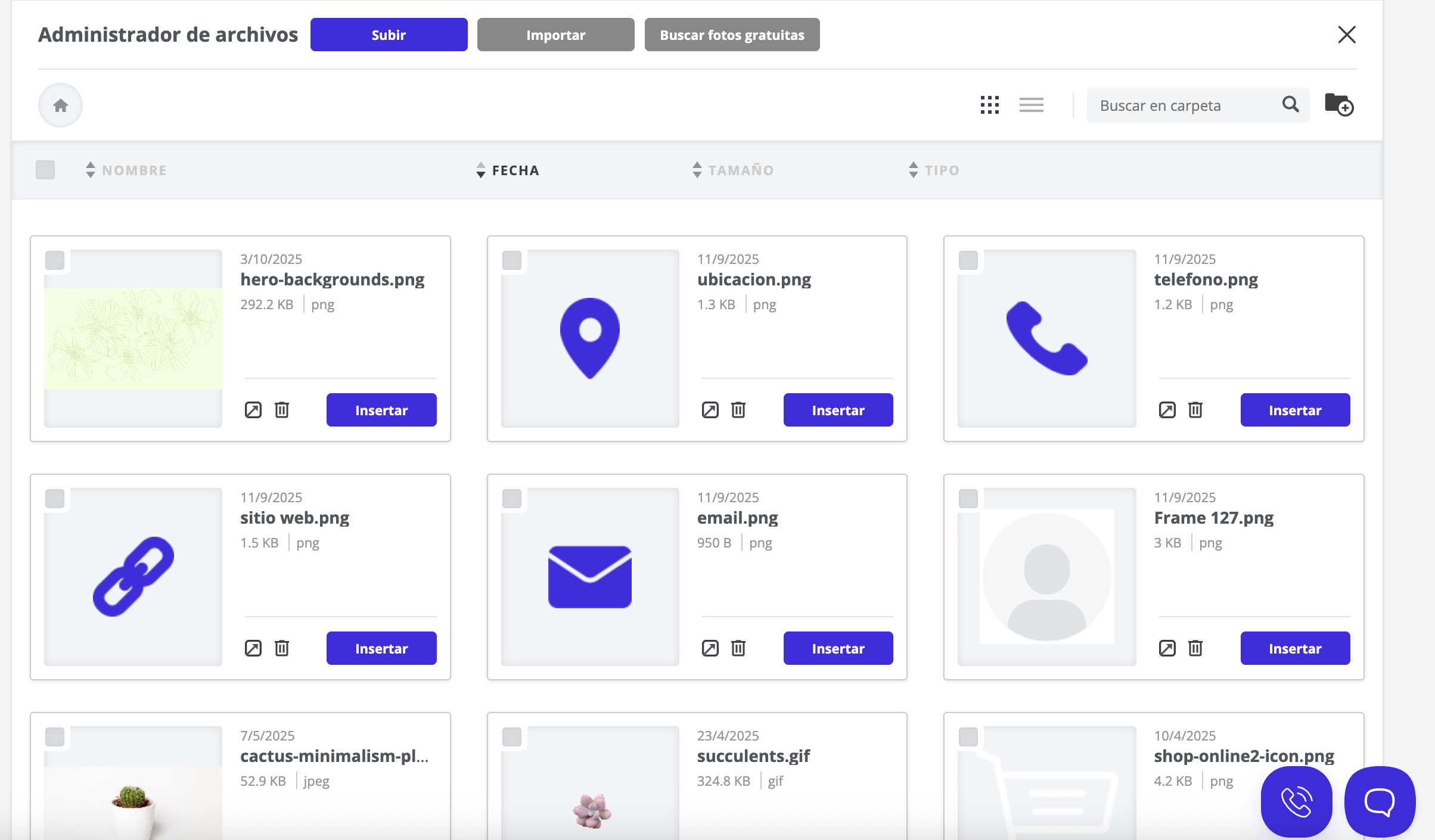Click the create new folder icon
1435x840 pixels.
pyautogui.click(x=1338, y=105)
